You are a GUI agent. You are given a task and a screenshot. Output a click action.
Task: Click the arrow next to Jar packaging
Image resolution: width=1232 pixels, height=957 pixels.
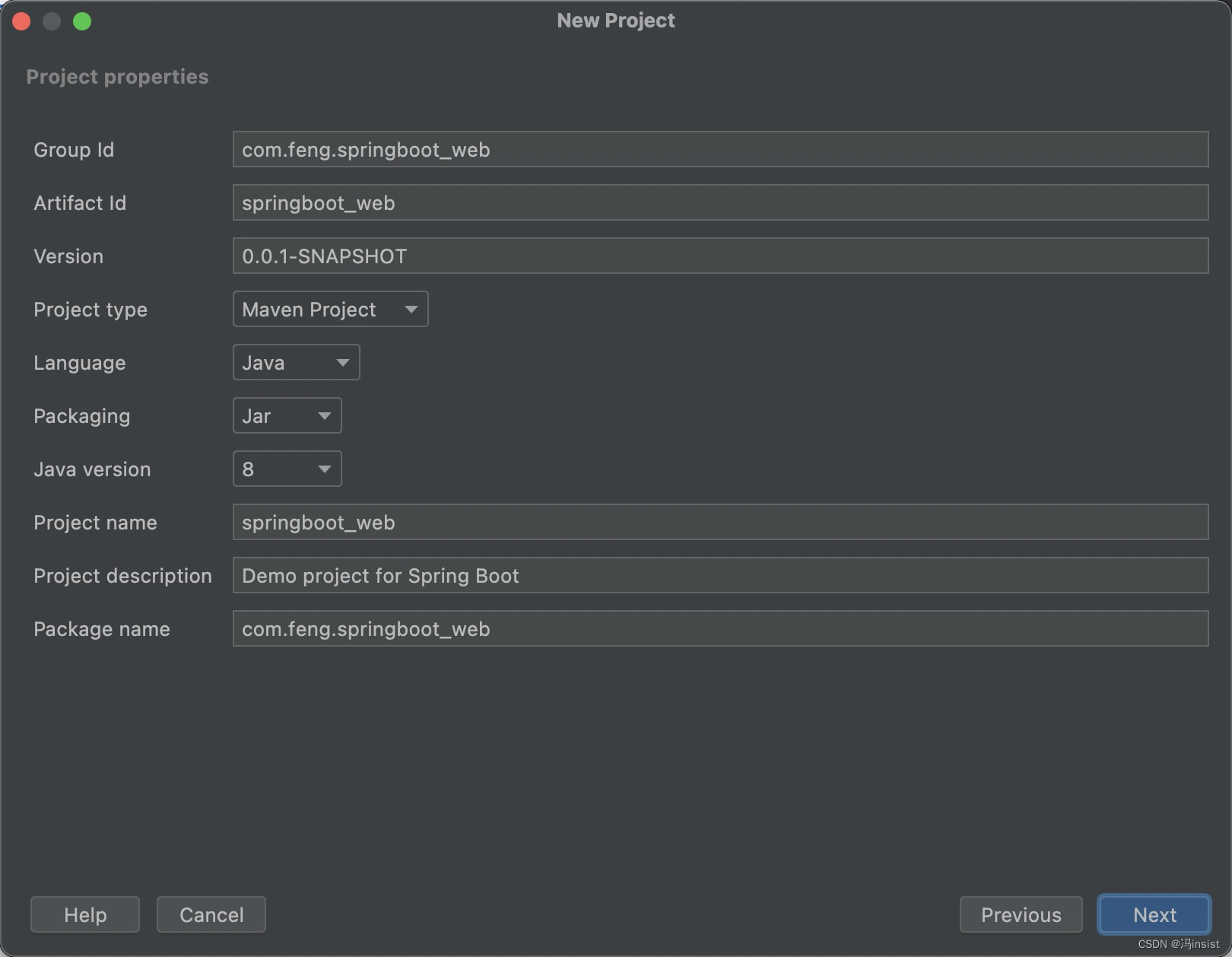(324, 416)
